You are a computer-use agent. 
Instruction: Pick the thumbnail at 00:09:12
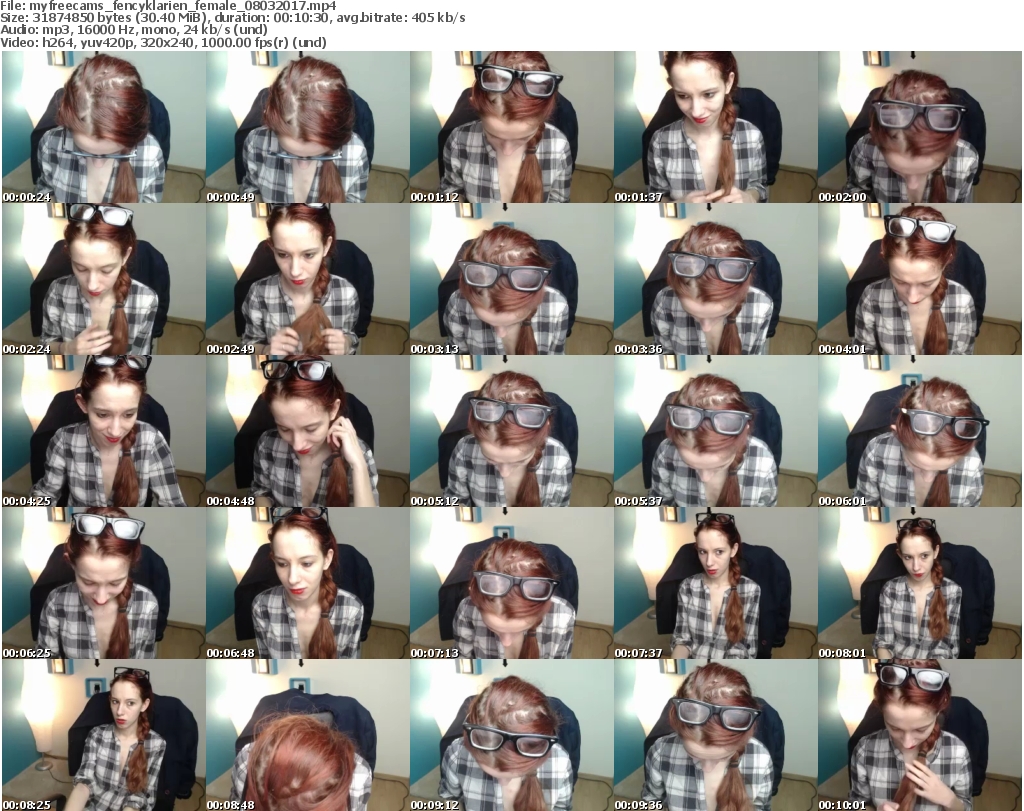(x=511, y=735)
